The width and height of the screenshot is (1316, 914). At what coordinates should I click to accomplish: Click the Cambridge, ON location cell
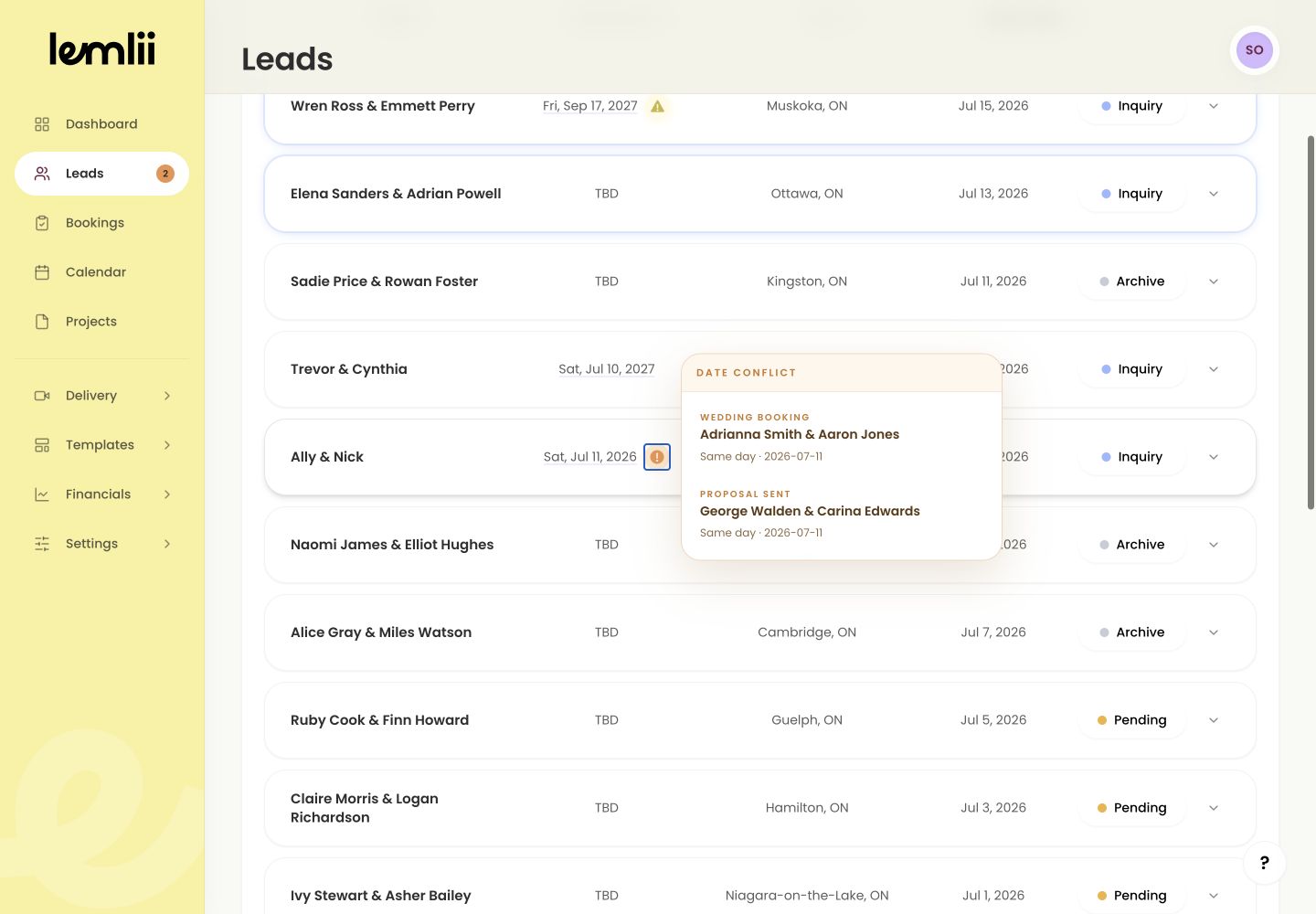pos(807,632)
